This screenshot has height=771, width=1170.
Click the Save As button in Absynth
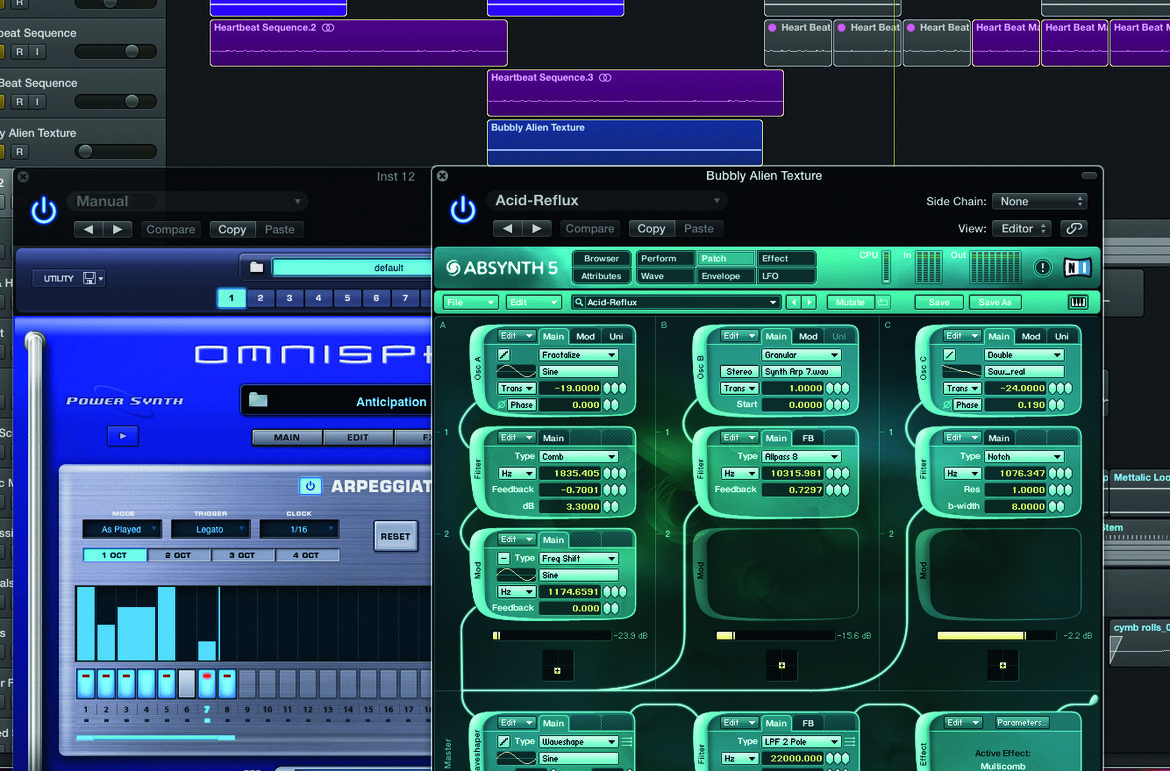pos(995,302)
